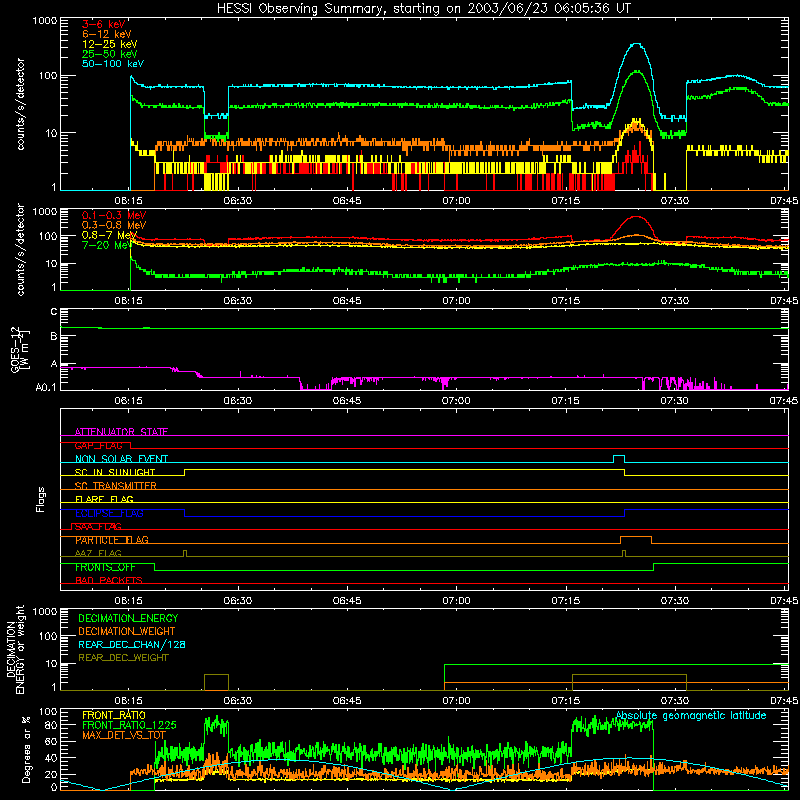Click the SAA_FLAG label
The height and width of the screenshot is (800, 800).
(x=98, y=526)
